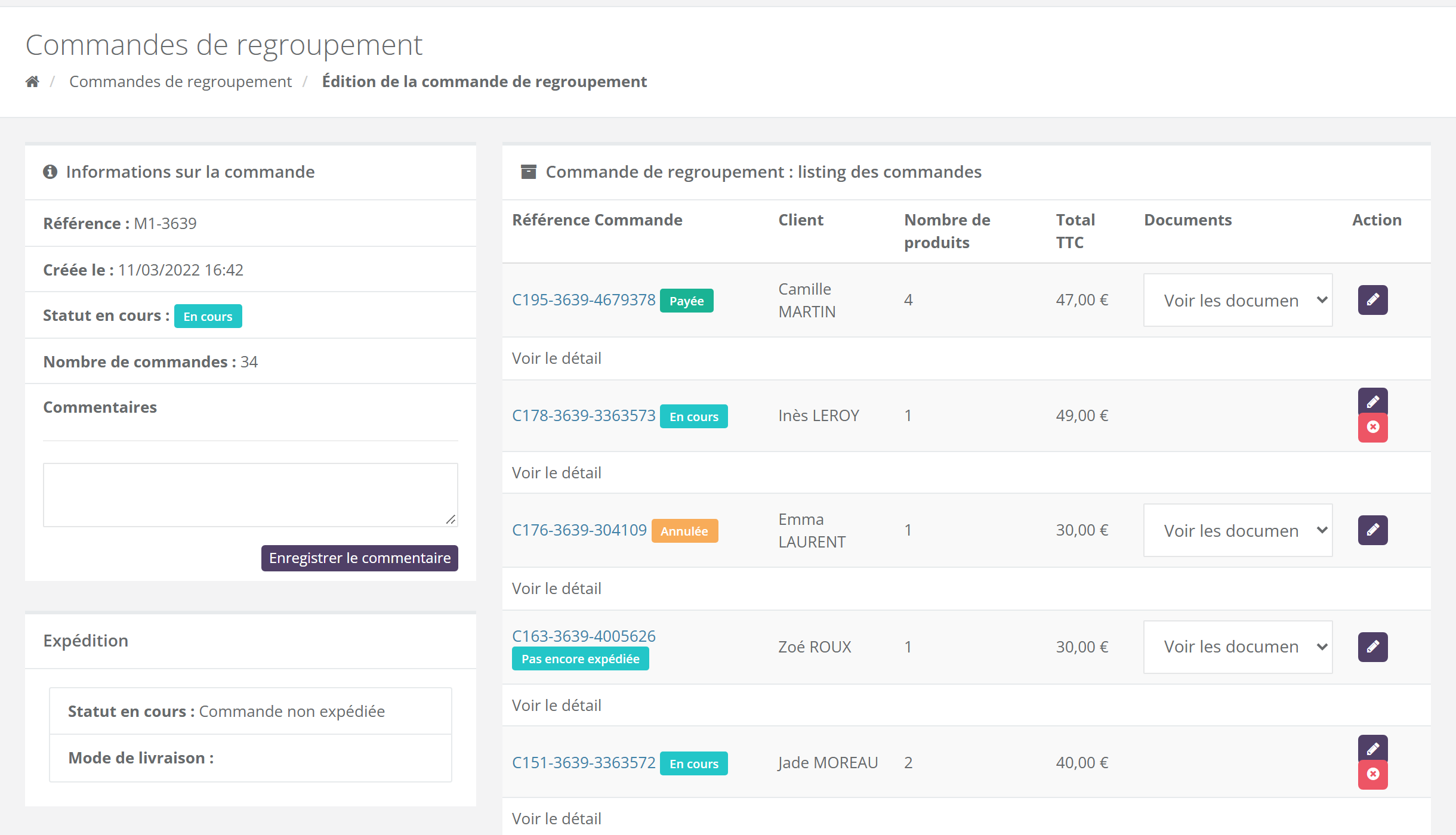1456x835 pixels.
Task: Click the info icon beside Informations sur la commande
Action: (50, 172)
